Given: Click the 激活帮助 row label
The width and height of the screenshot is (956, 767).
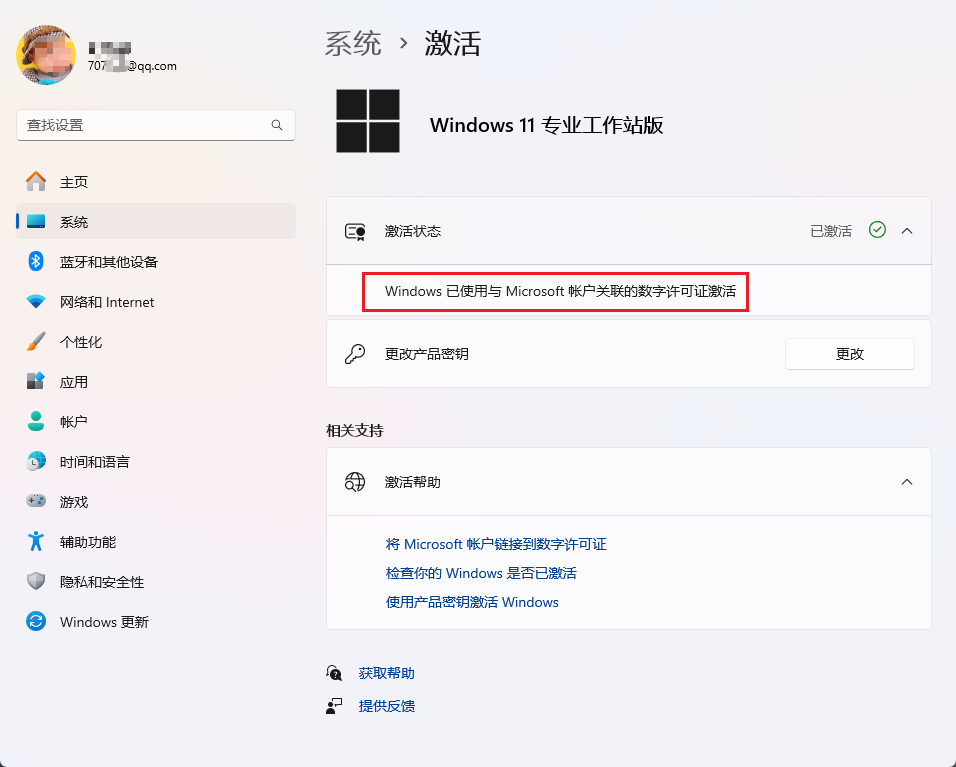Looking at the screenshot, I should pos(413,482).
